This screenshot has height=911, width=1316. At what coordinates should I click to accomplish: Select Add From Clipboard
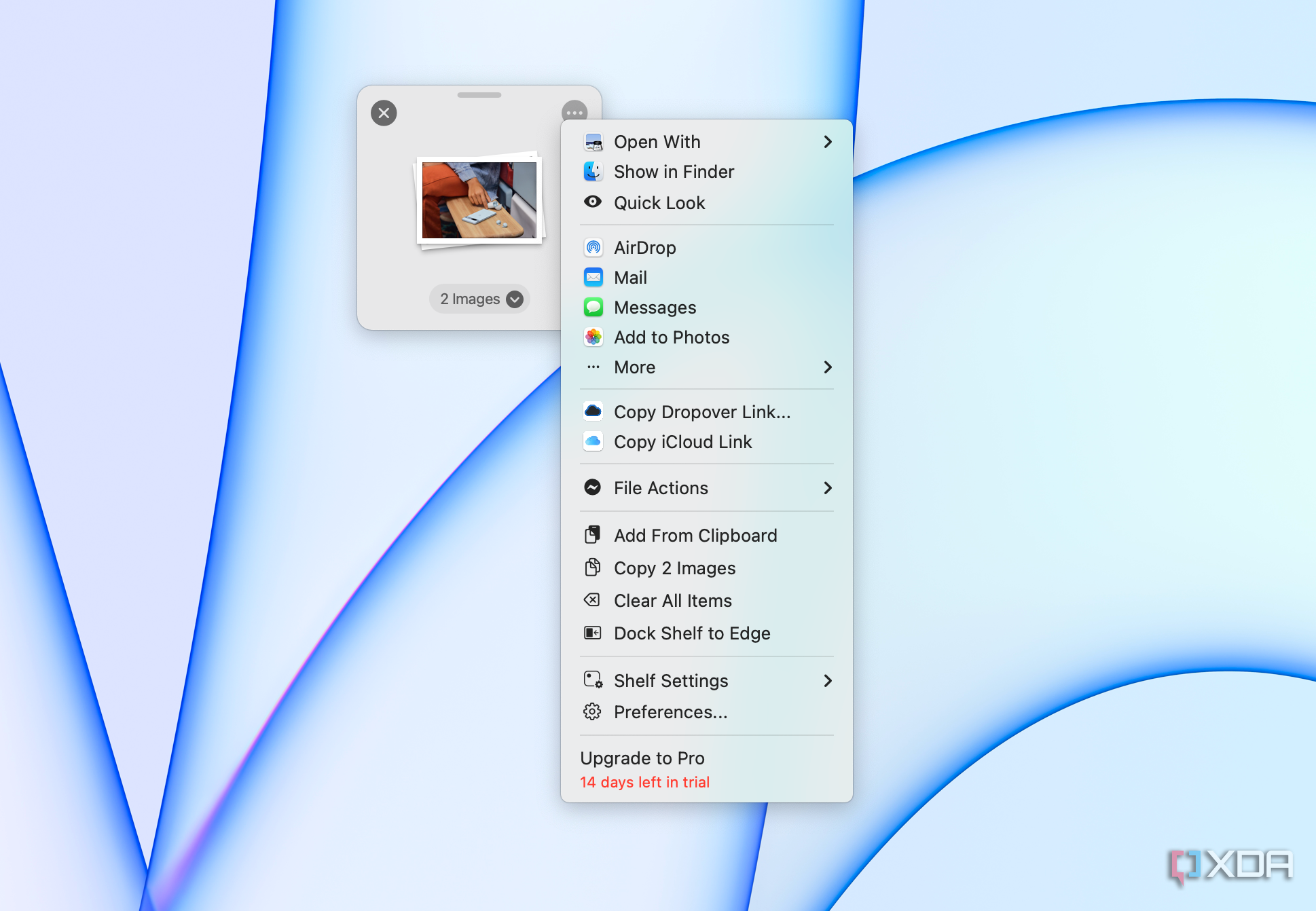coord(707,536)
